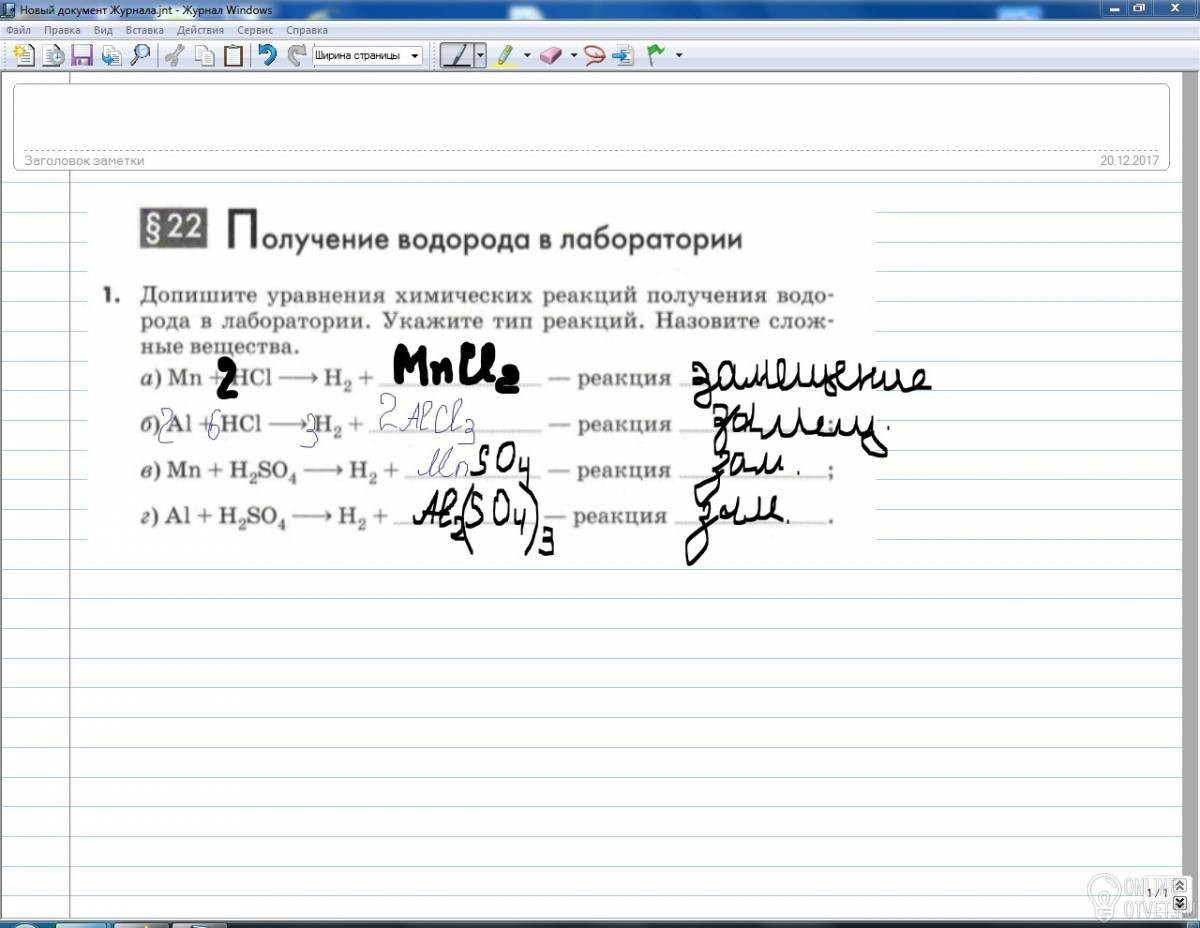Click the Paste clipboard icon

233,55
